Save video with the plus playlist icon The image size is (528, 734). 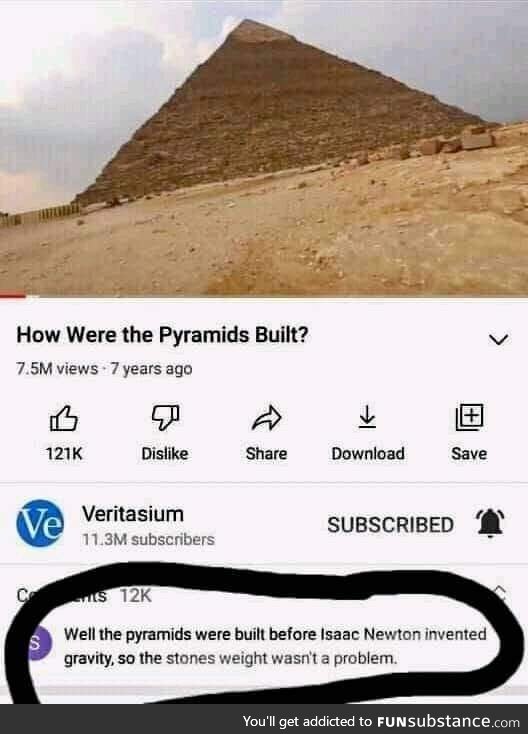[x=469, y=417]
